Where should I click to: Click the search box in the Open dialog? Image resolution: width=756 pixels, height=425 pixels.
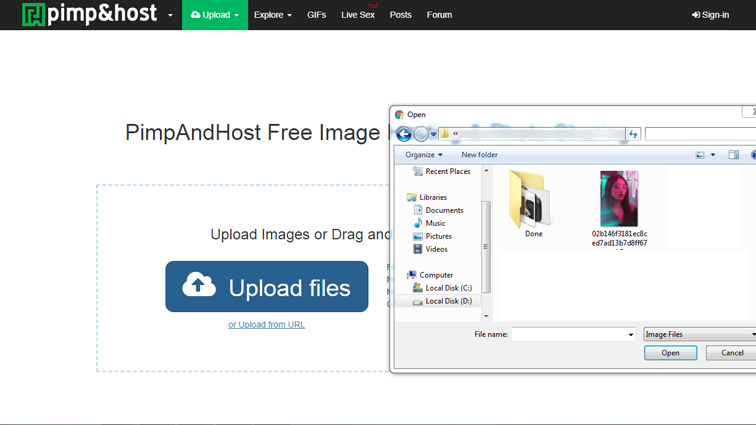[700, 134]
